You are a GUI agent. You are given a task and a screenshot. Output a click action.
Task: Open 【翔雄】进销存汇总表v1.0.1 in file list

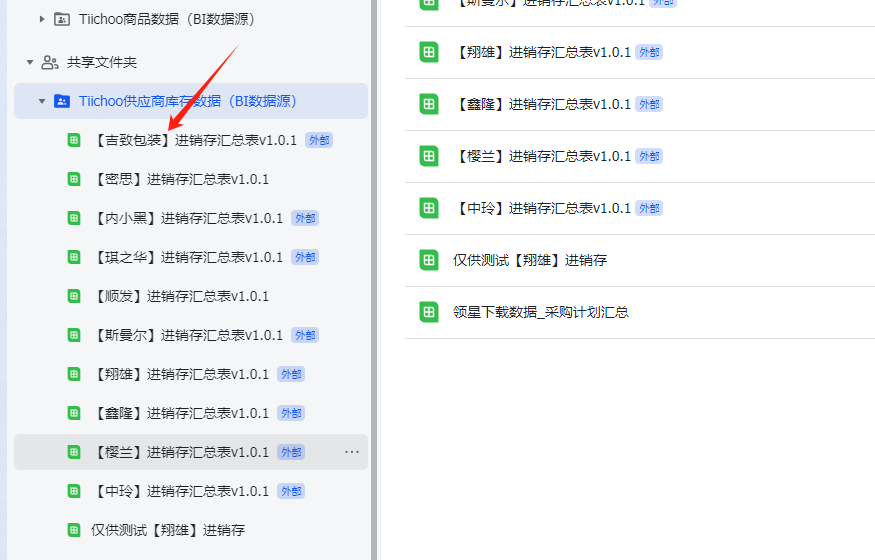(542, 52)
